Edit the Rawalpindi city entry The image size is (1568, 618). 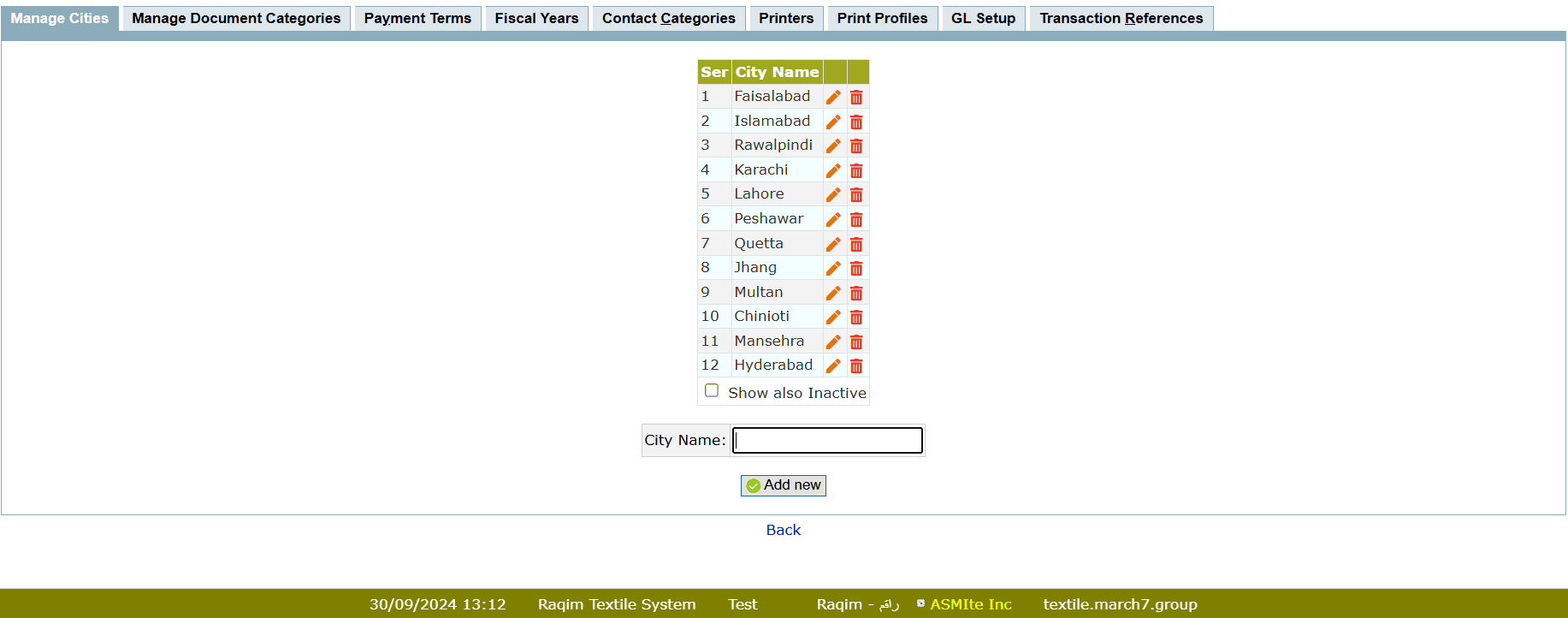(x=833, y=146)
